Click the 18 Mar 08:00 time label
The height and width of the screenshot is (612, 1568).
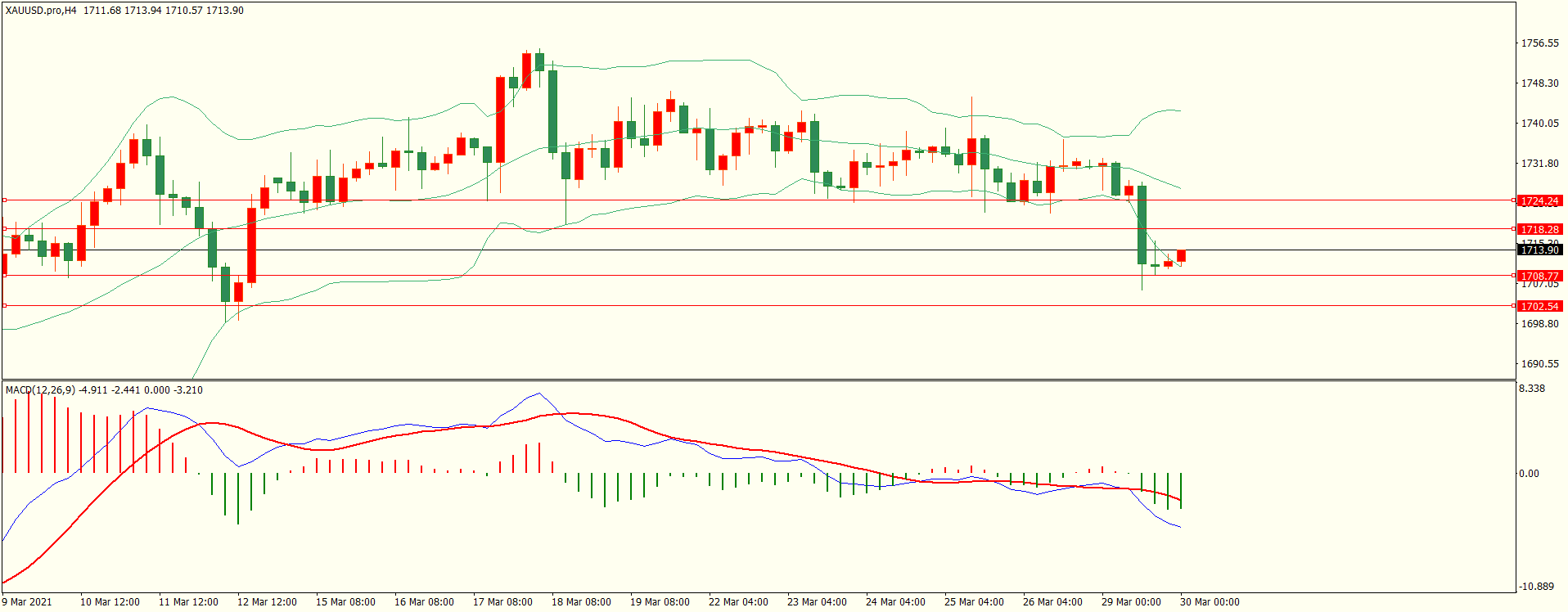click(x=581, y=602)
